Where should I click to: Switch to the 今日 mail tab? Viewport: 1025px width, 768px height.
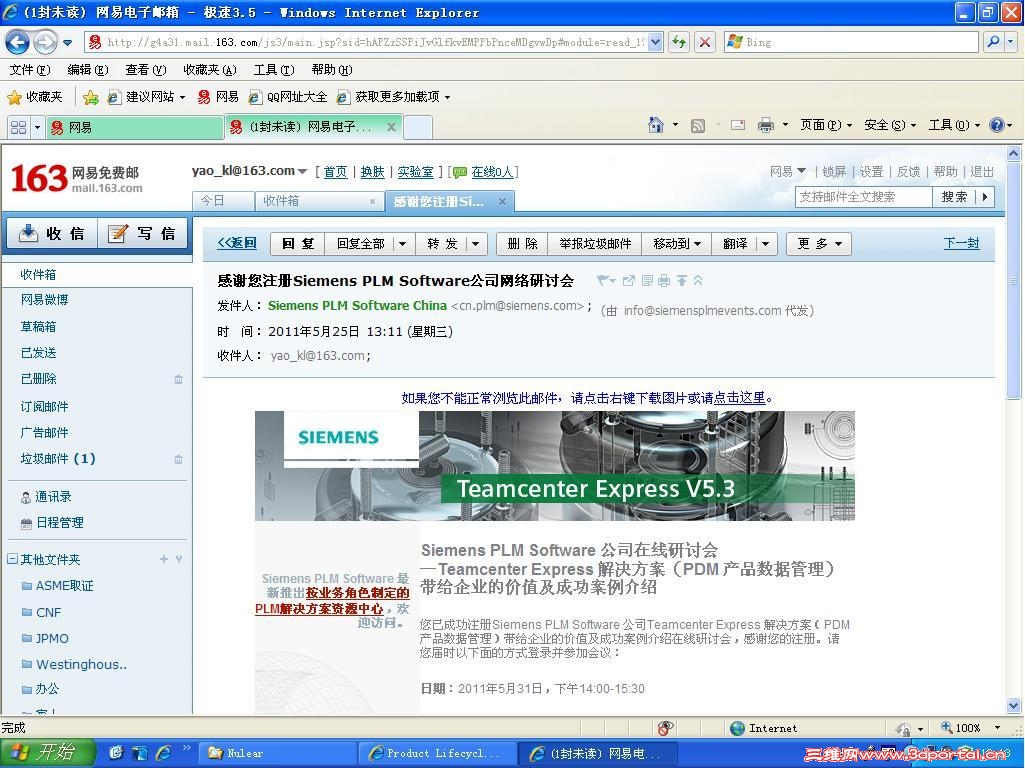(x=223, y=201)
